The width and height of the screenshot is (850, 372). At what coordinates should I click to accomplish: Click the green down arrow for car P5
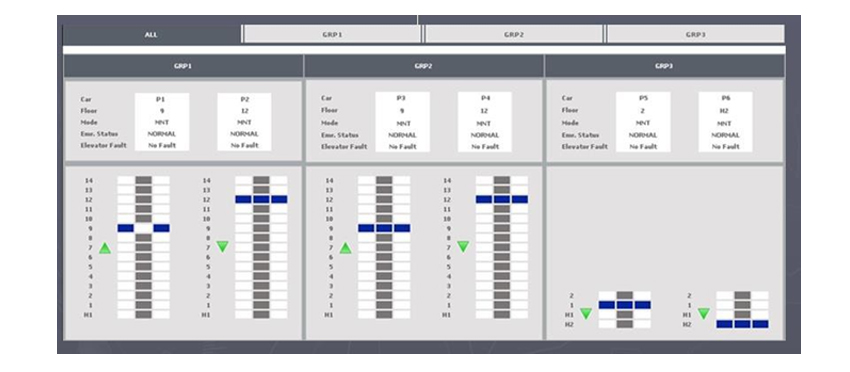pyautogui.click(x=585, y=313)
